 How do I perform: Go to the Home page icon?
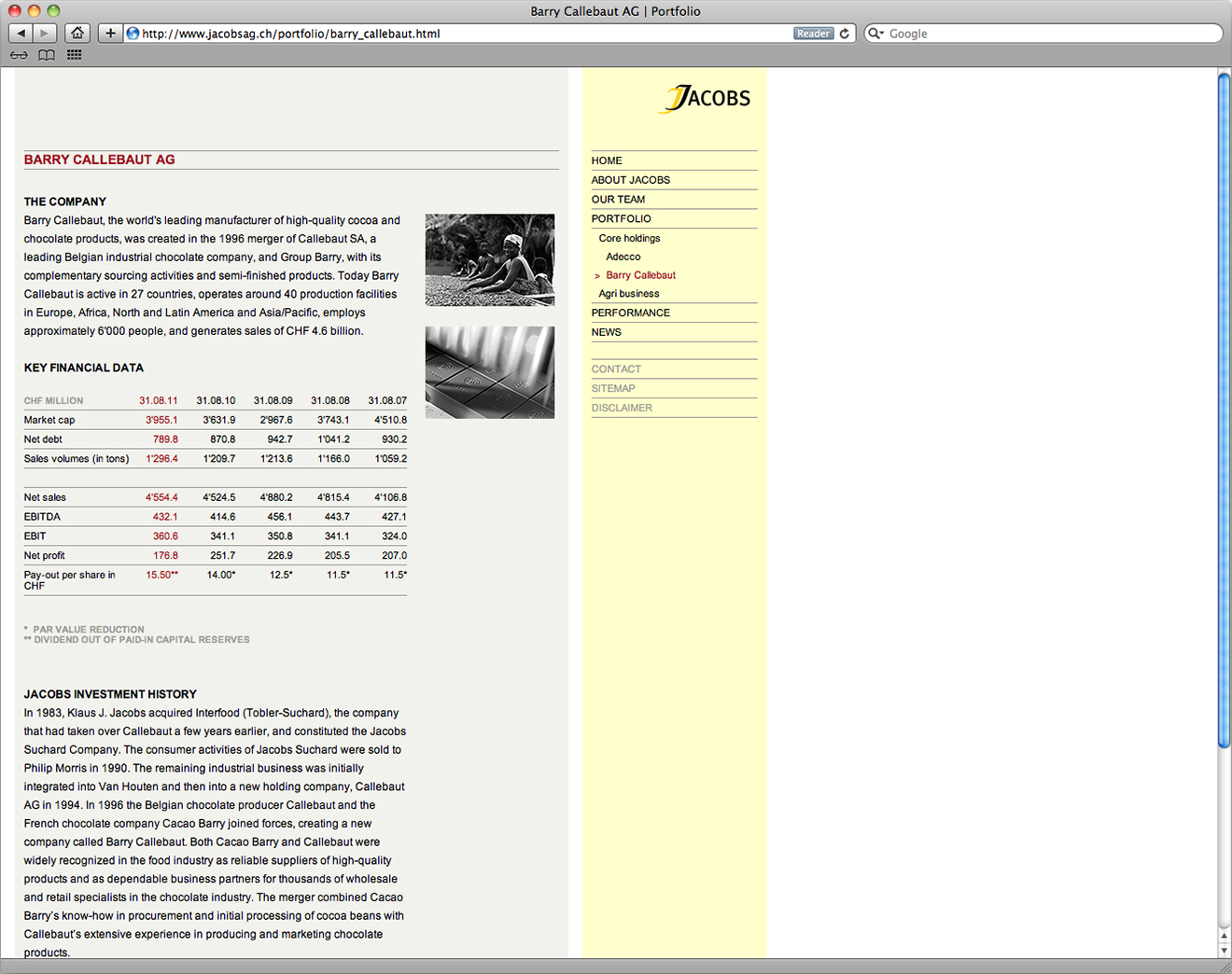(77, 34)
